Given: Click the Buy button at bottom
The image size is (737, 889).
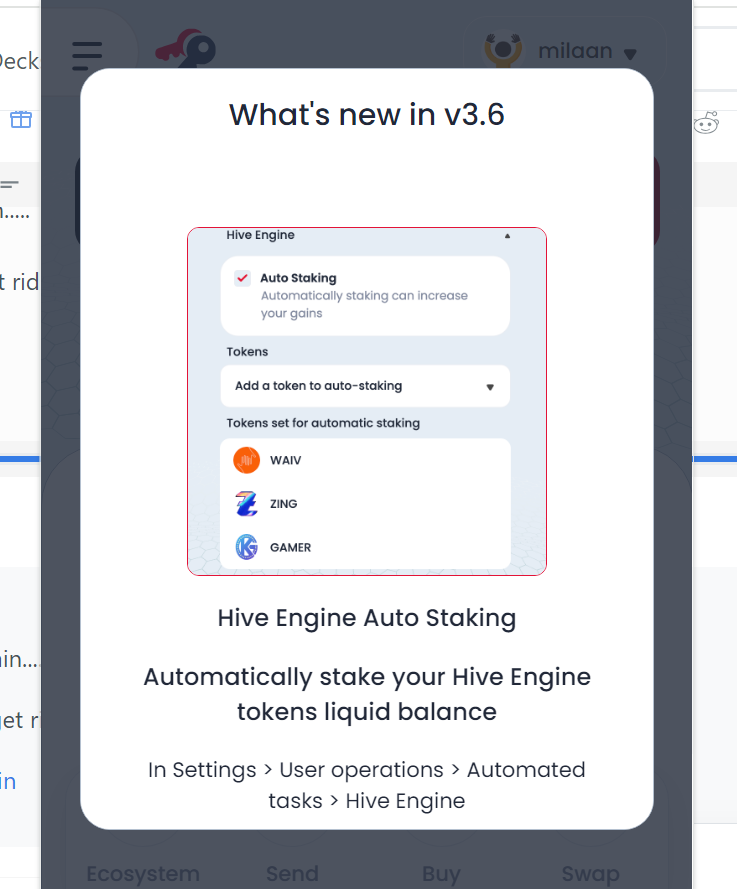Looking at the screenshot, I should [x=442, y=874].
